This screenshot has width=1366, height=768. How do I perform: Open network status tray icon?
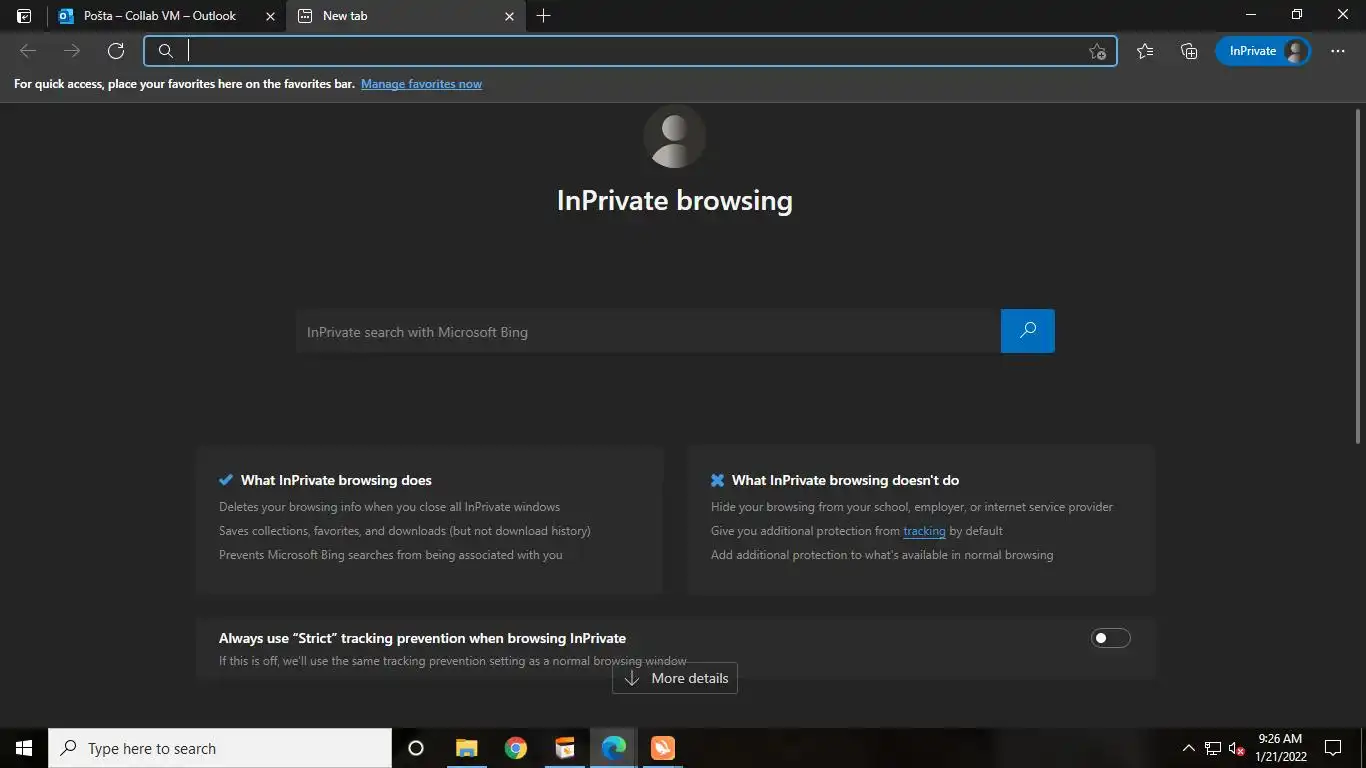(x=1213, y=748)
